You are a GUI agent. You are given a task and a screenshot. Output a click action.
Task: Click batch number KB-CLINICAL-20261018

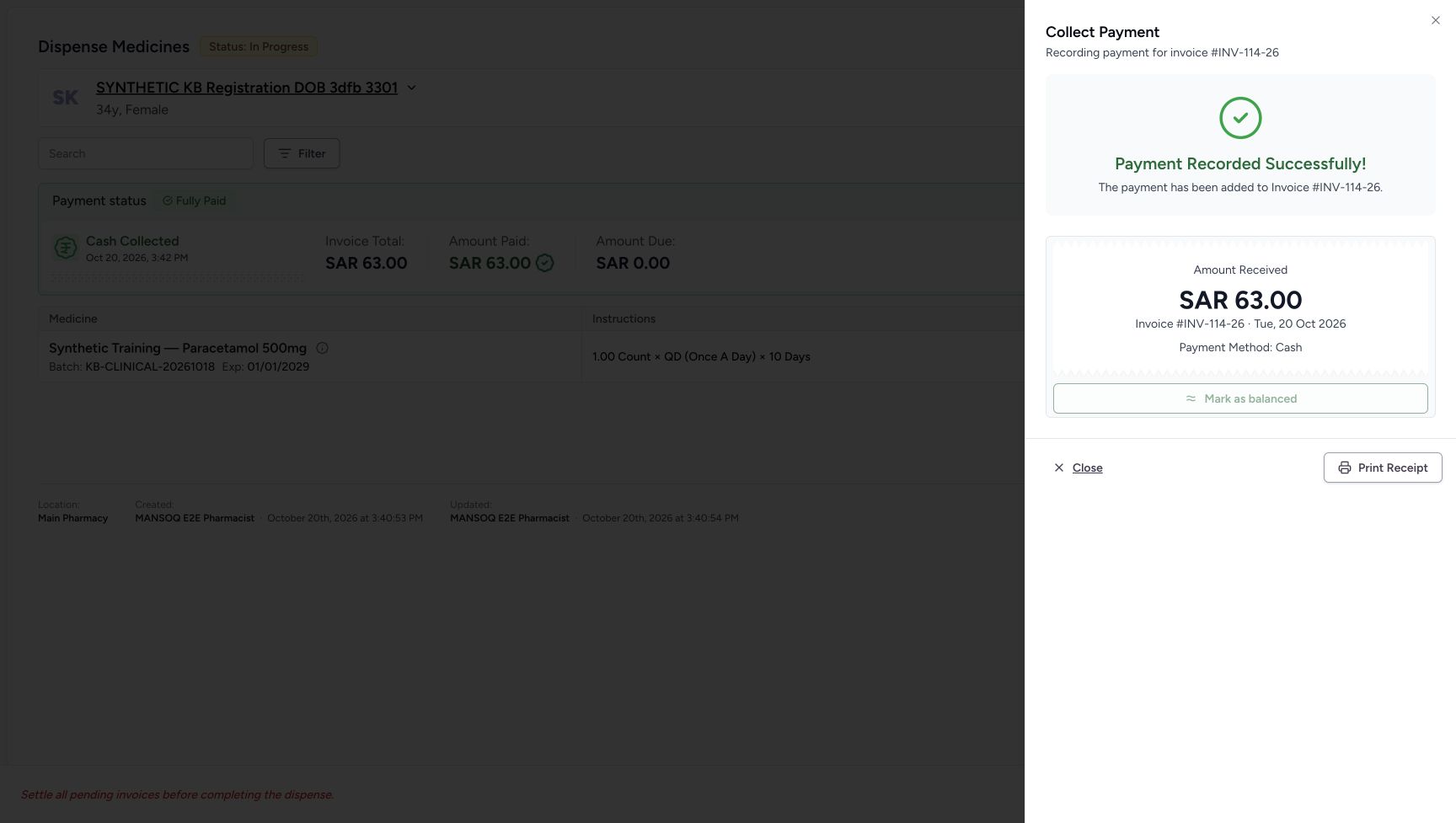click(150, 366)
